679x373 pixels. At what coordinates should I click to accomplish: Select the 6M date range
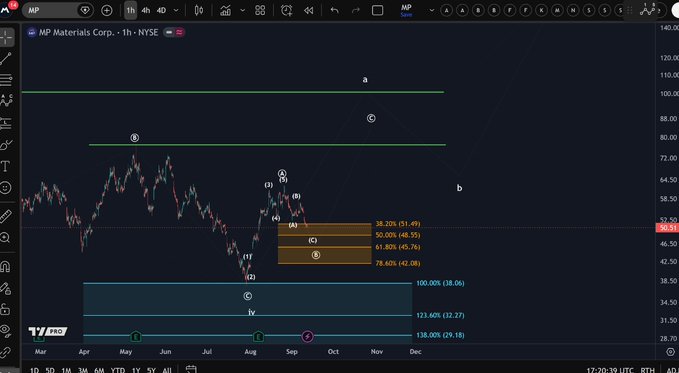pyautogui.click(x=99, y=370)
